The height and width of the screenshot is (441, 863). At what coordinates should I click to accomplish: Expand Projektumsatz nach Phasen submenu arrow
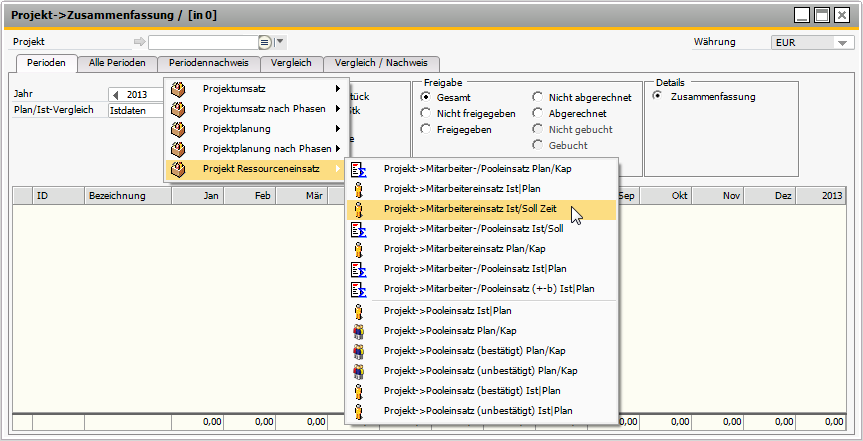[x=337, y=109]
